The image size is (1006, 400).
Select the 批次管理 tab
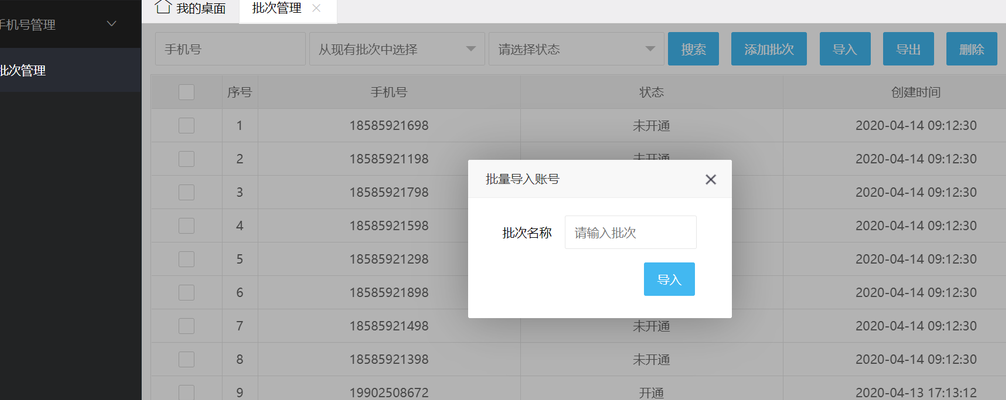[x=277, y=9]
